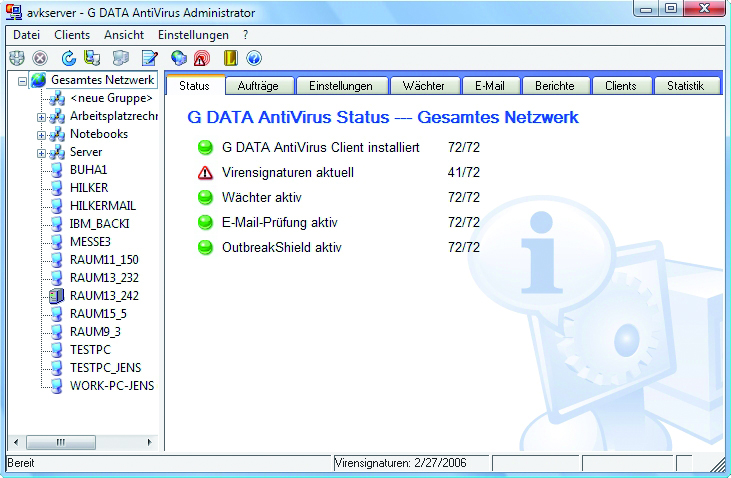The width and height of the screenshot is (731, 478).
Task: Expand the Arbeitsplatzrechner group
Action: pos(41,117)
